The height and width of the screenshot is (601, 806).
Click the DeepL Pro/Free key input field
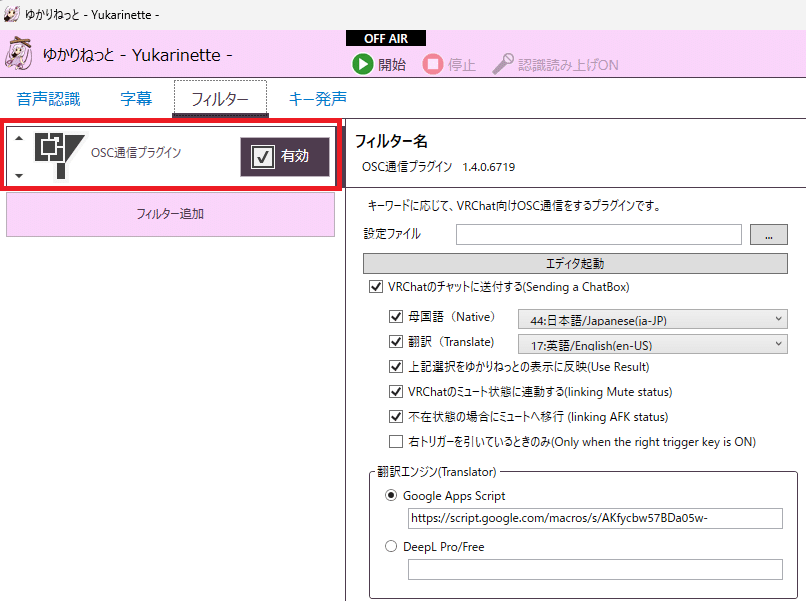coord(595,570)
